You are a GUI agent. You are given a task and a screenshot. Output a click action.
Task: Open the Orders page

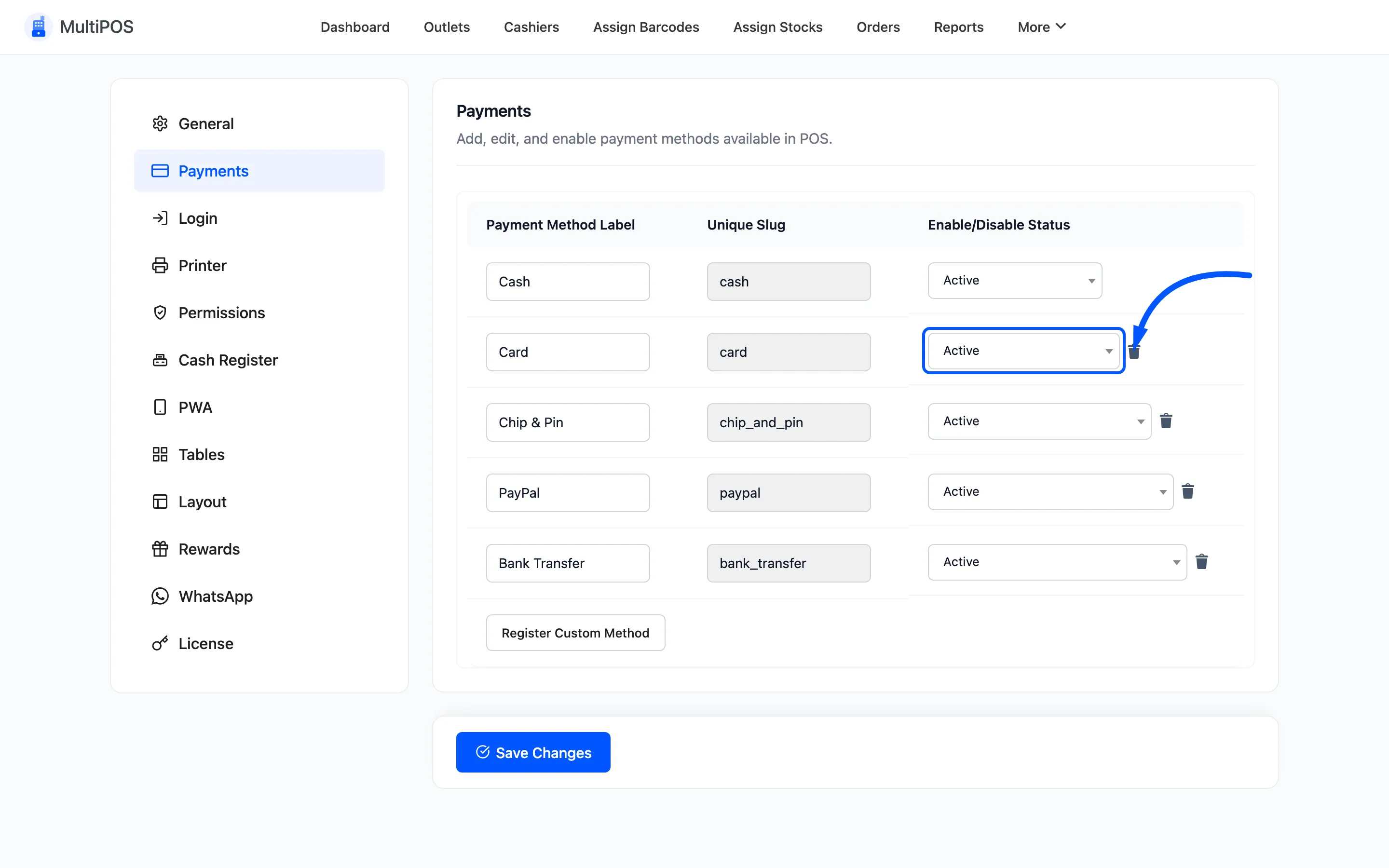coord(878,27)
